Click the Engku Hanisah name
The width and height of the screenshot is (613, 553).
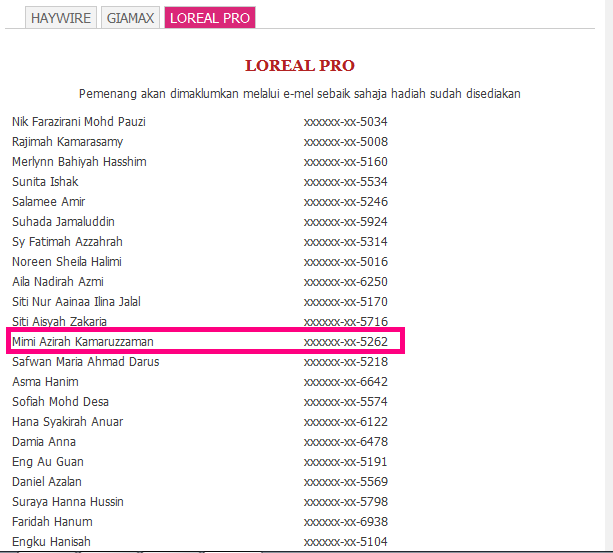pyautogui.click(x=51, y=542)
